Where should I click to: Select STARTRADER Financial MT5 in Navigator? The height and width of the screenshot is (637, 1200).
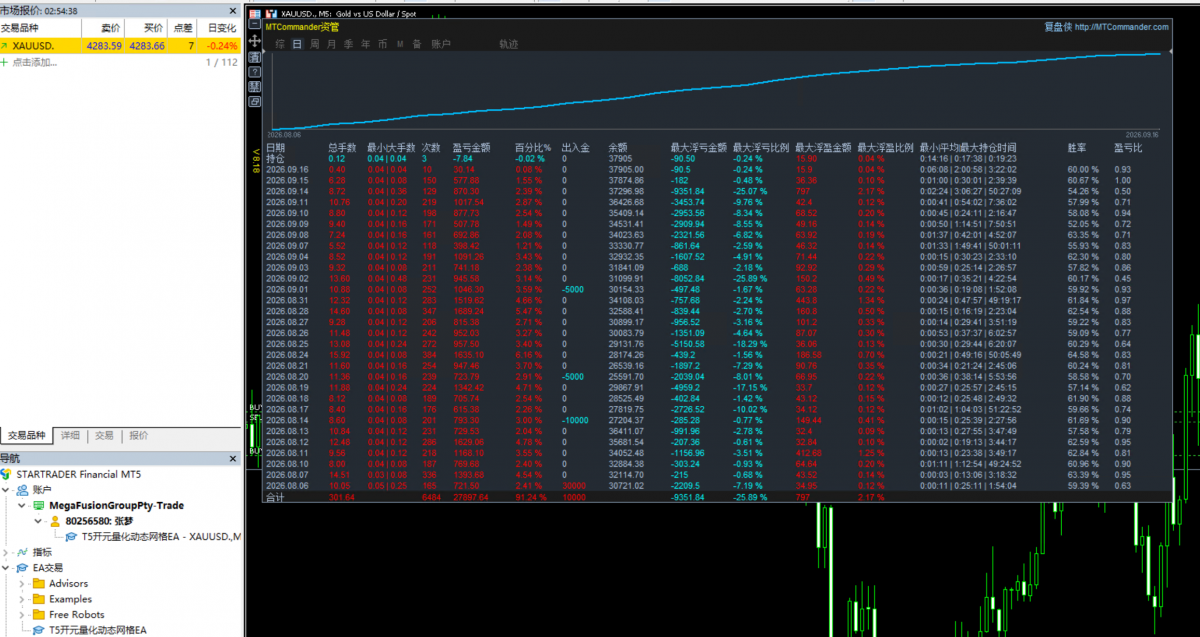point(79,474)
